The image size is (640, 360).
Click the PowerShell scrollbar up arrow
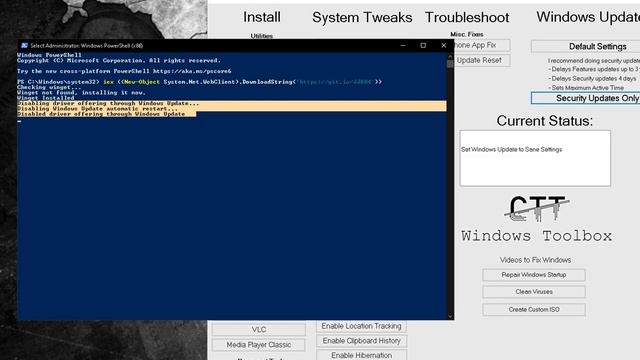tap(450, 56)
